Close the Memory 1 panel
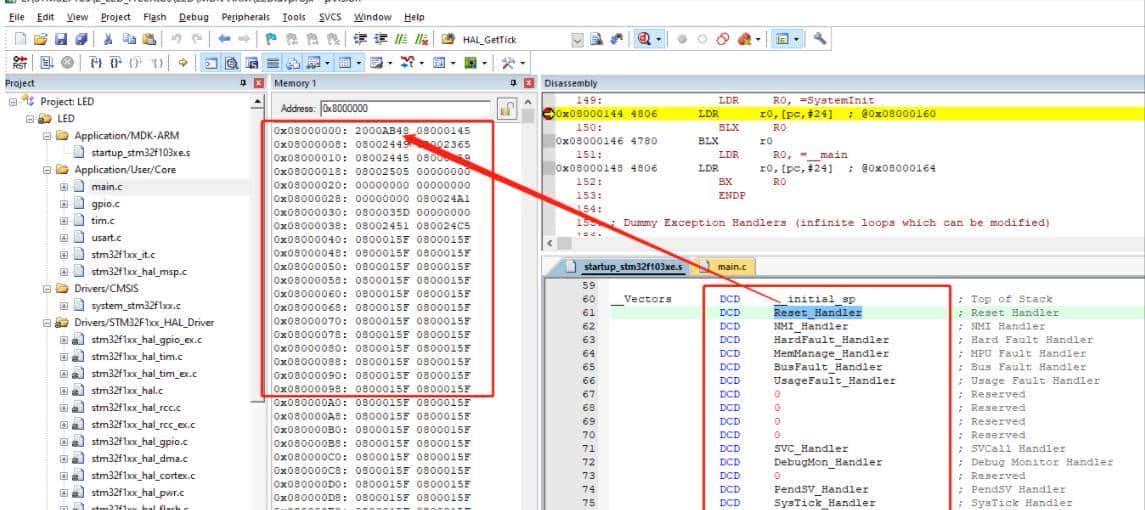The width and height of the screenshot is (1145, 510). pyautogui.click(x=528, y=83)
